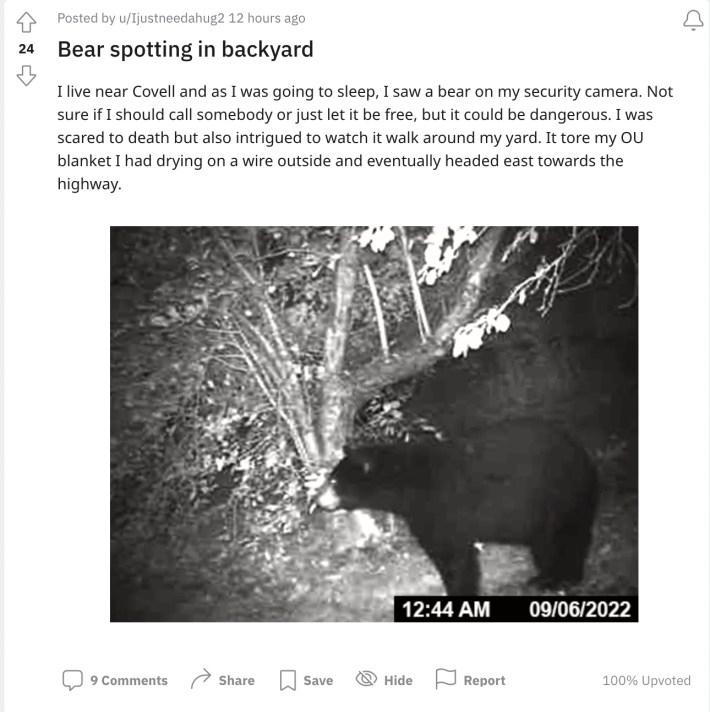Choose the Save text label
Viewport: 710px width, 712px height.
(x=318, y=680)
